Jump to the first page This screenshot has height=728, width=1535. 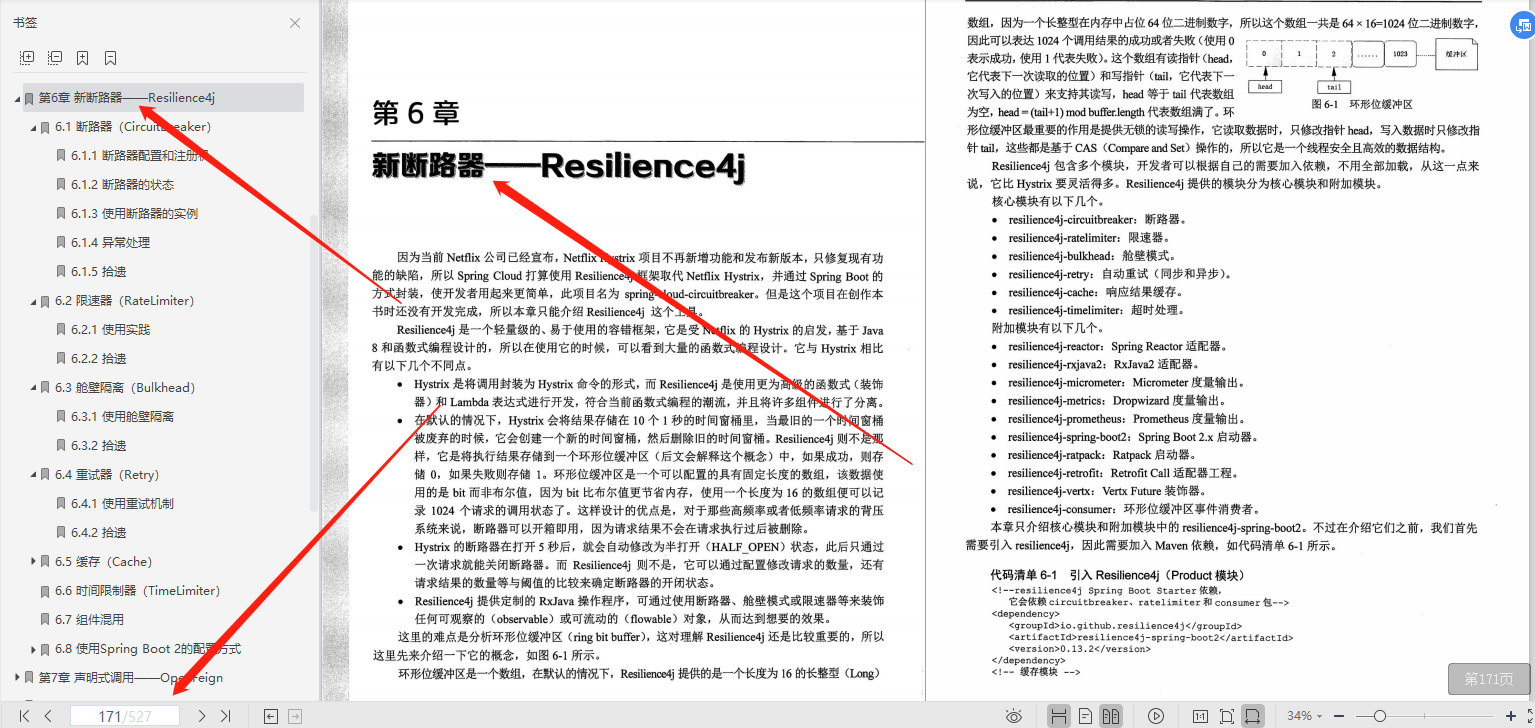click(x=25, y=716)
